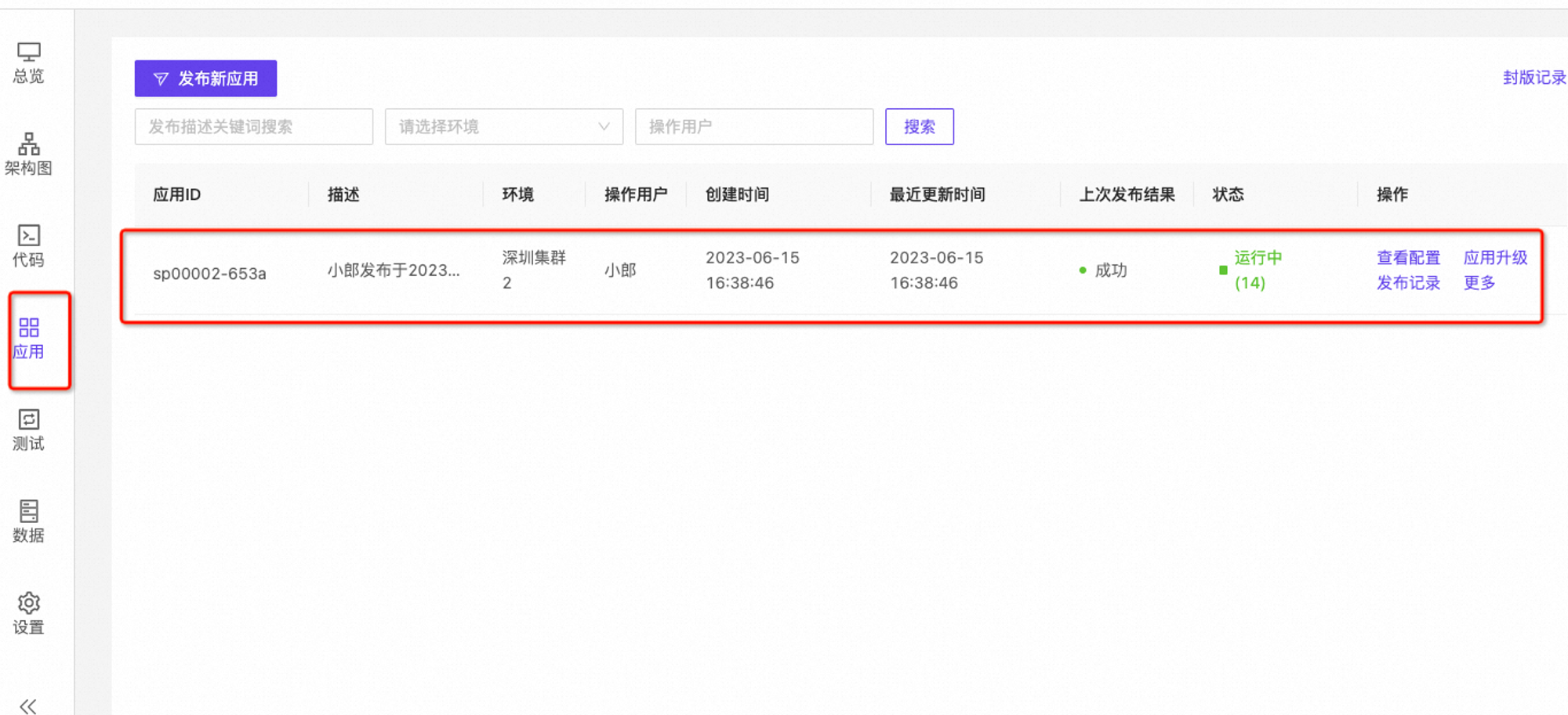
Task: Select the 数据 data section
Action: coord(28,521)
